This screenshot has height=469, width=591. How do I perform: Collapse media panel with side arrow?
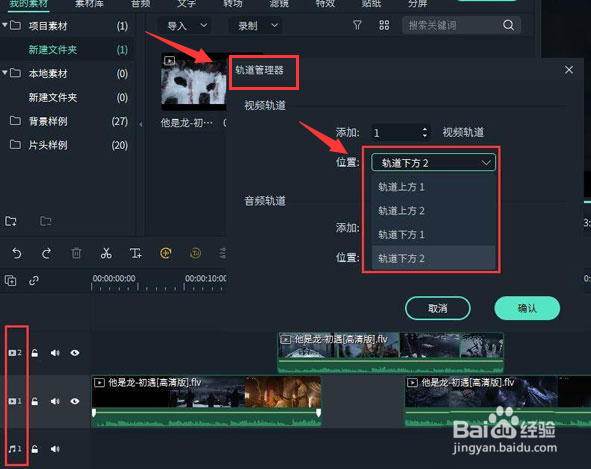141,124
